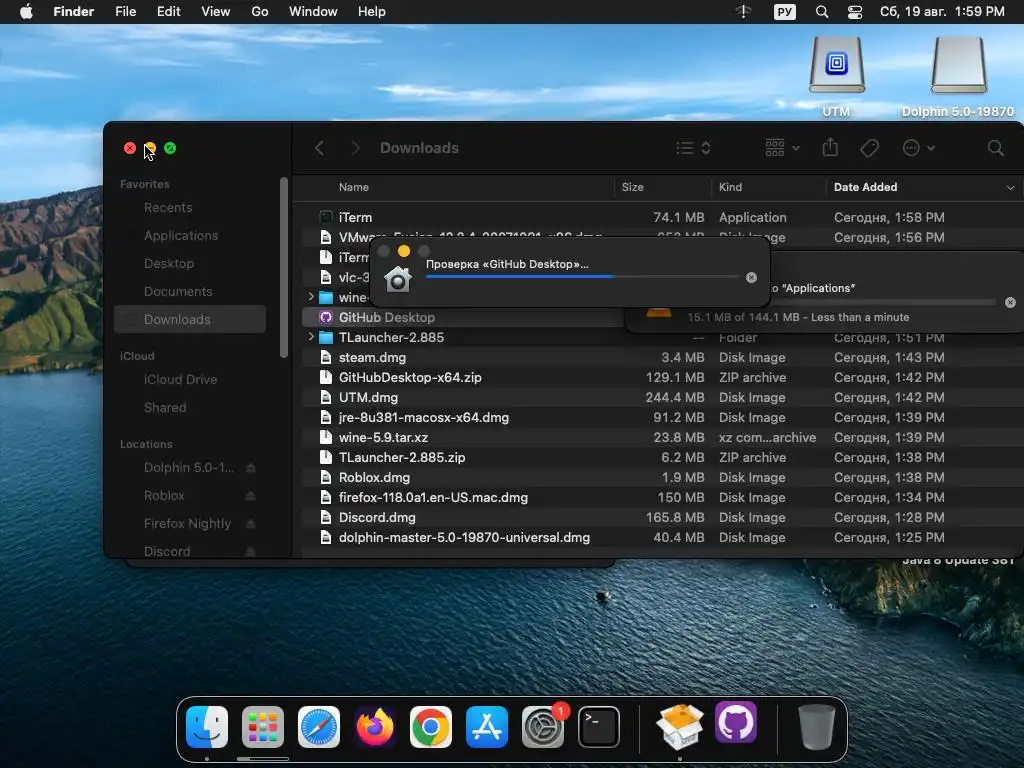Open the Go menu
Viewport: 1024px width, 768px height.
(x=260, y=12)
